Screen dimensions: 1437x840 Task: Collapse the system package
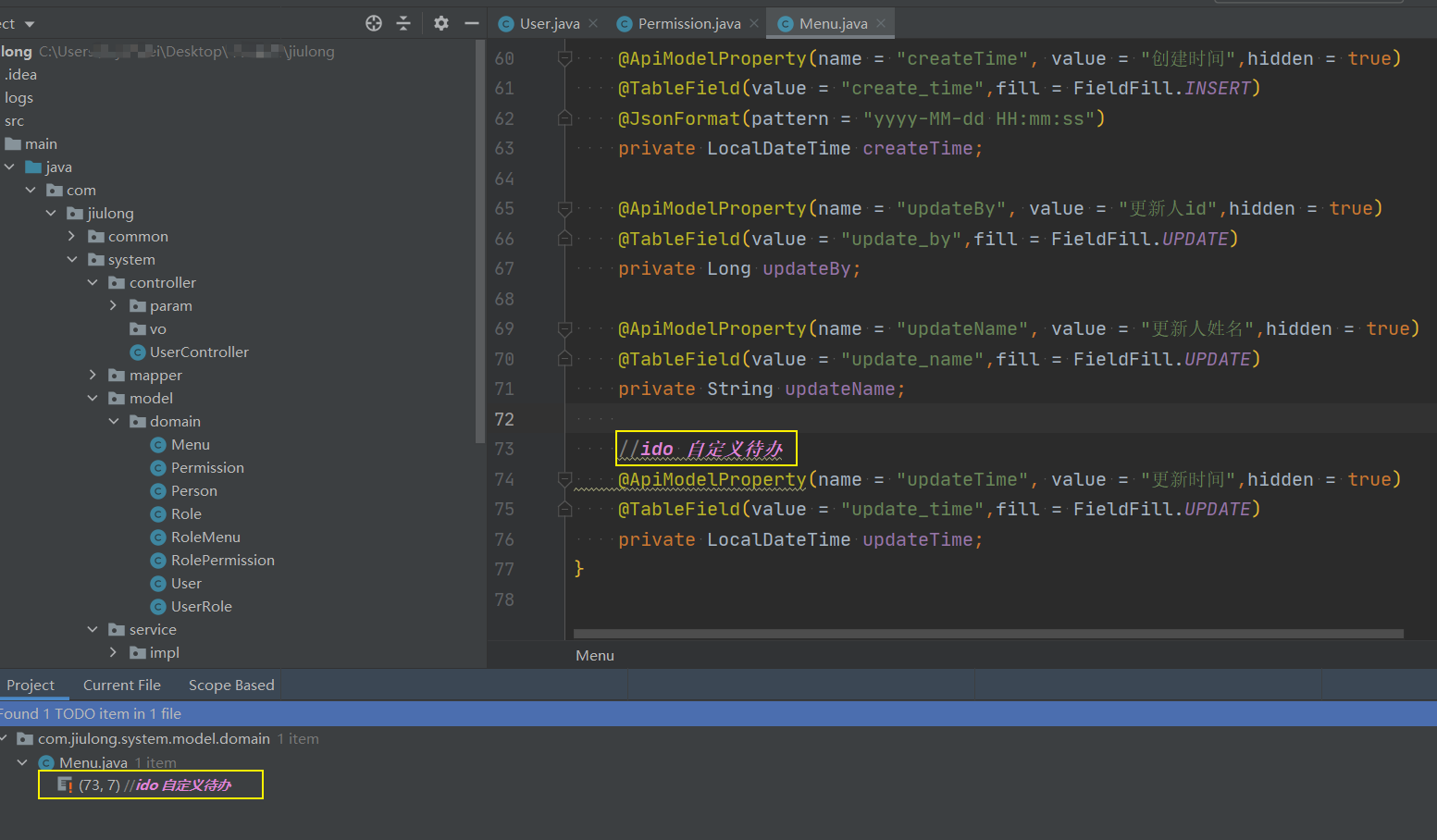(x=72, y=259)
